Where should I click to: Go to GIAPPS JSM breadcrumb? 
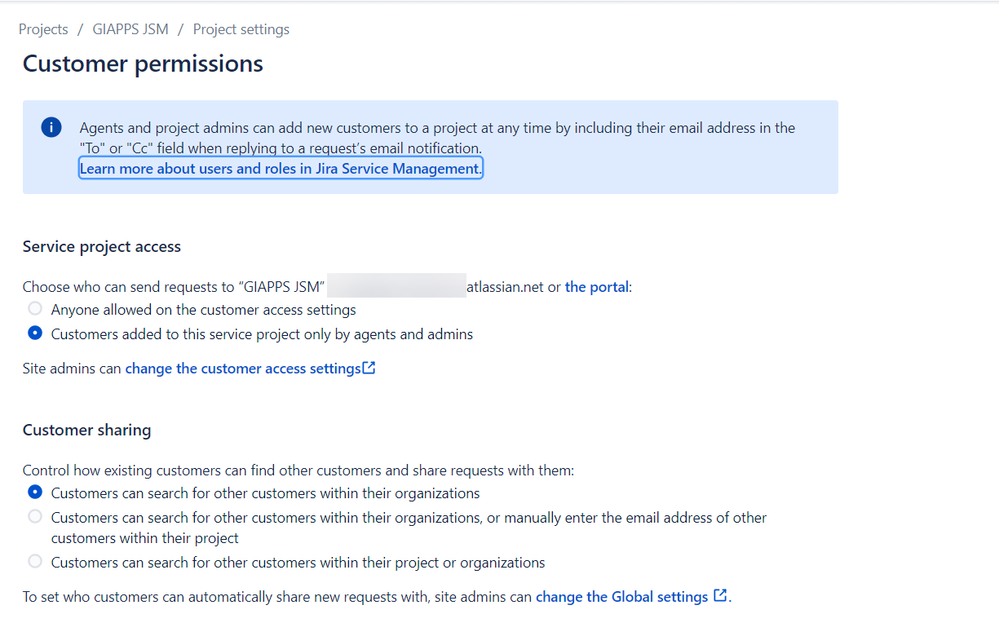coord(131,29)
